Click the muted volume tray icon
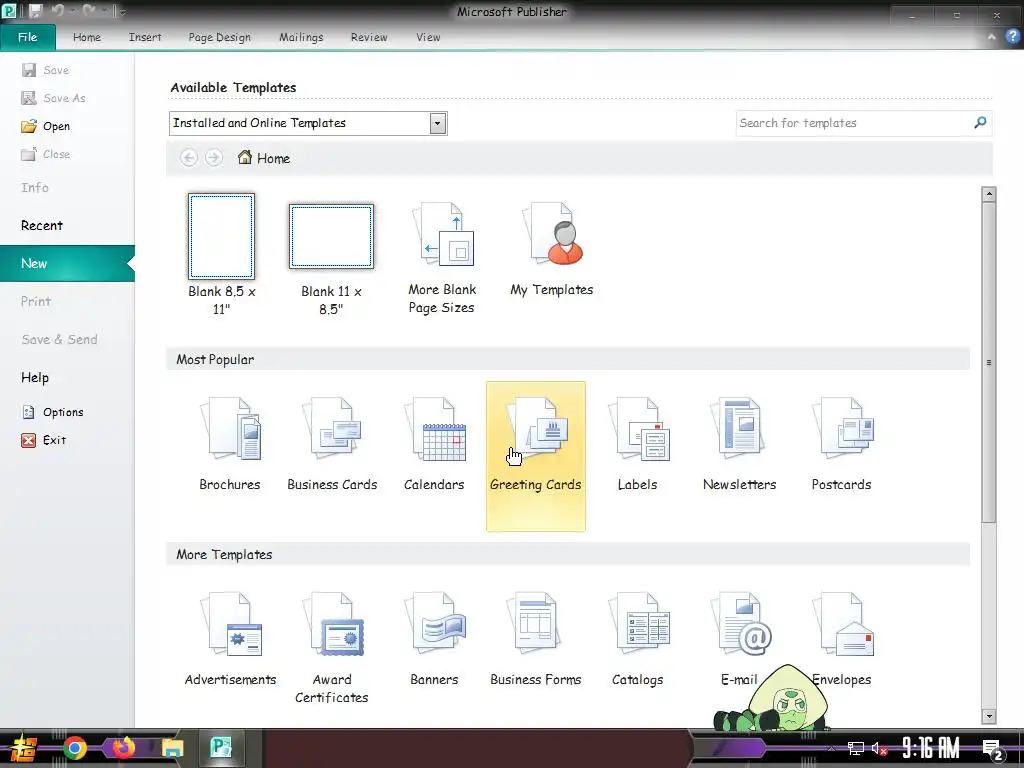 pyautogui.click(x=879, y=748)
